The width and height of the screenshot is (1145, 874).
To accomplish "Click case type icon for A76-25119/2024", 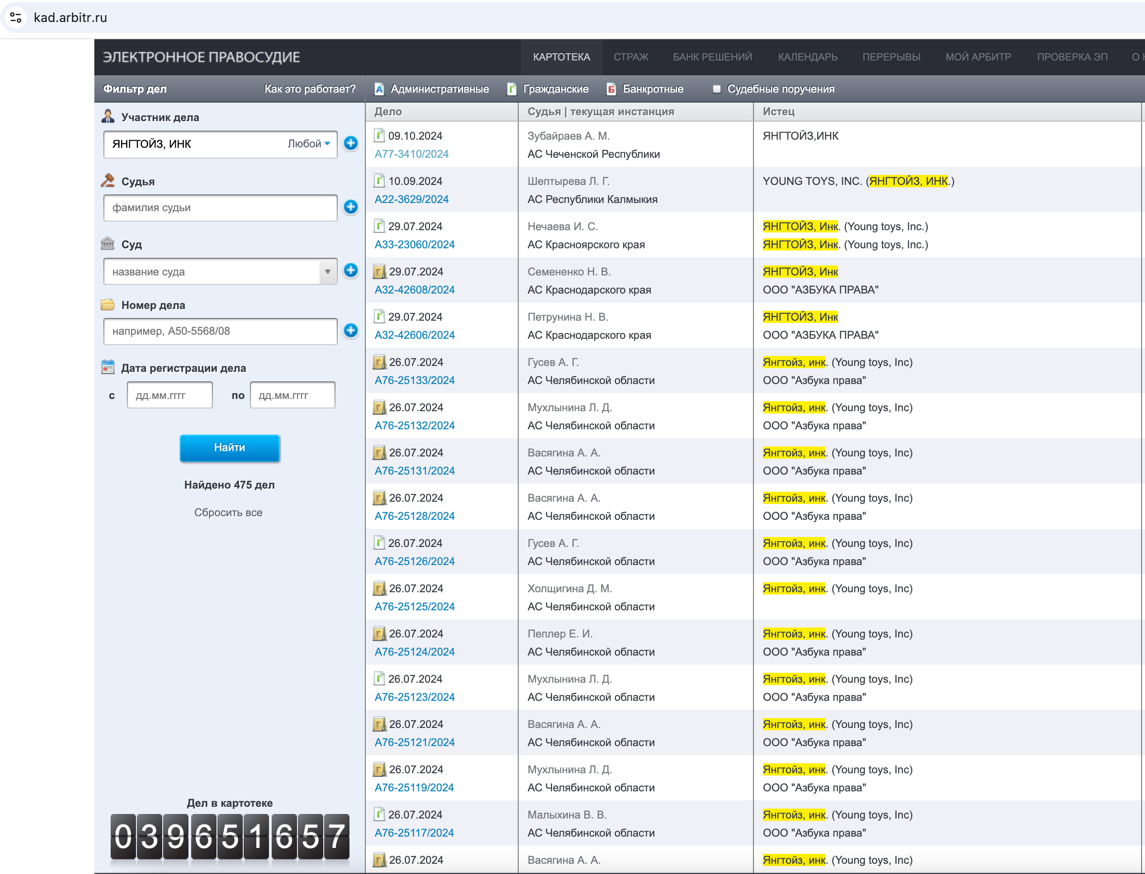I will coord(380,769).
